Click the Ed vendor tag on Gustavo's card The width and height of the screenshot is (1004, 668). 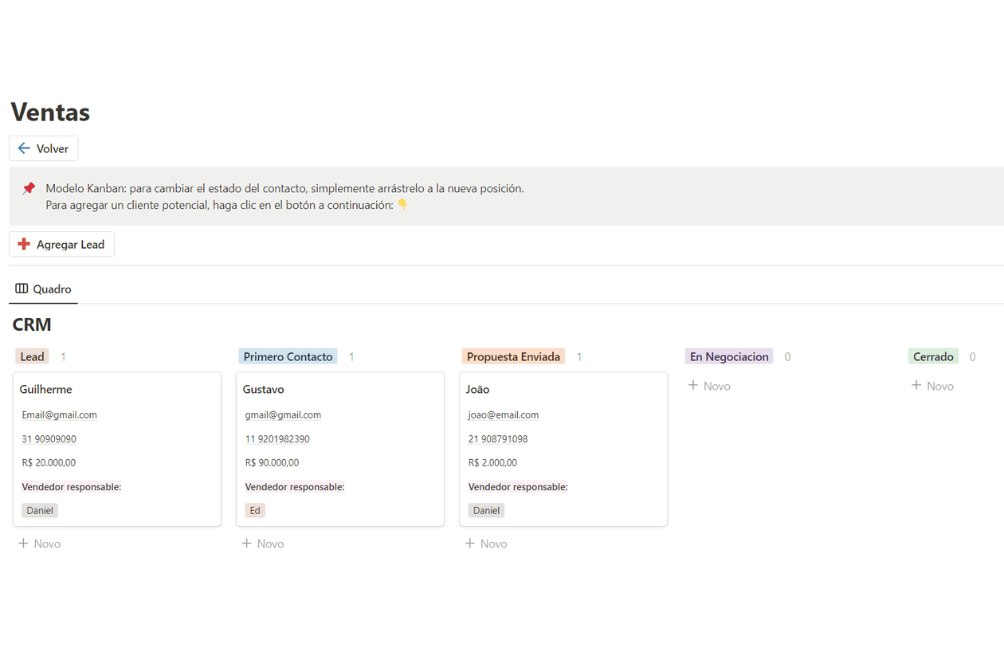255,510
